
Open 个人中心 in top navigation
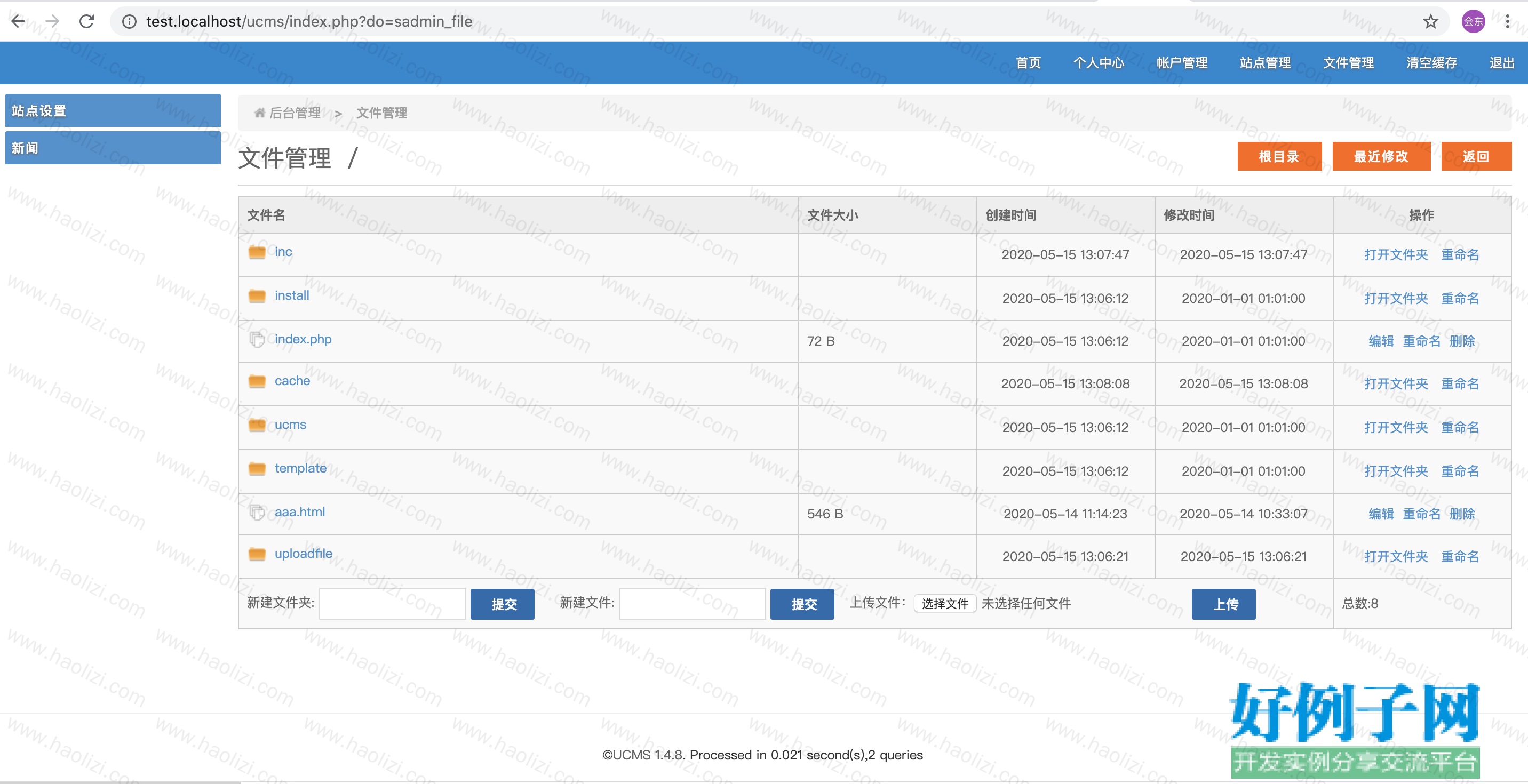[x=1099, y=63]
